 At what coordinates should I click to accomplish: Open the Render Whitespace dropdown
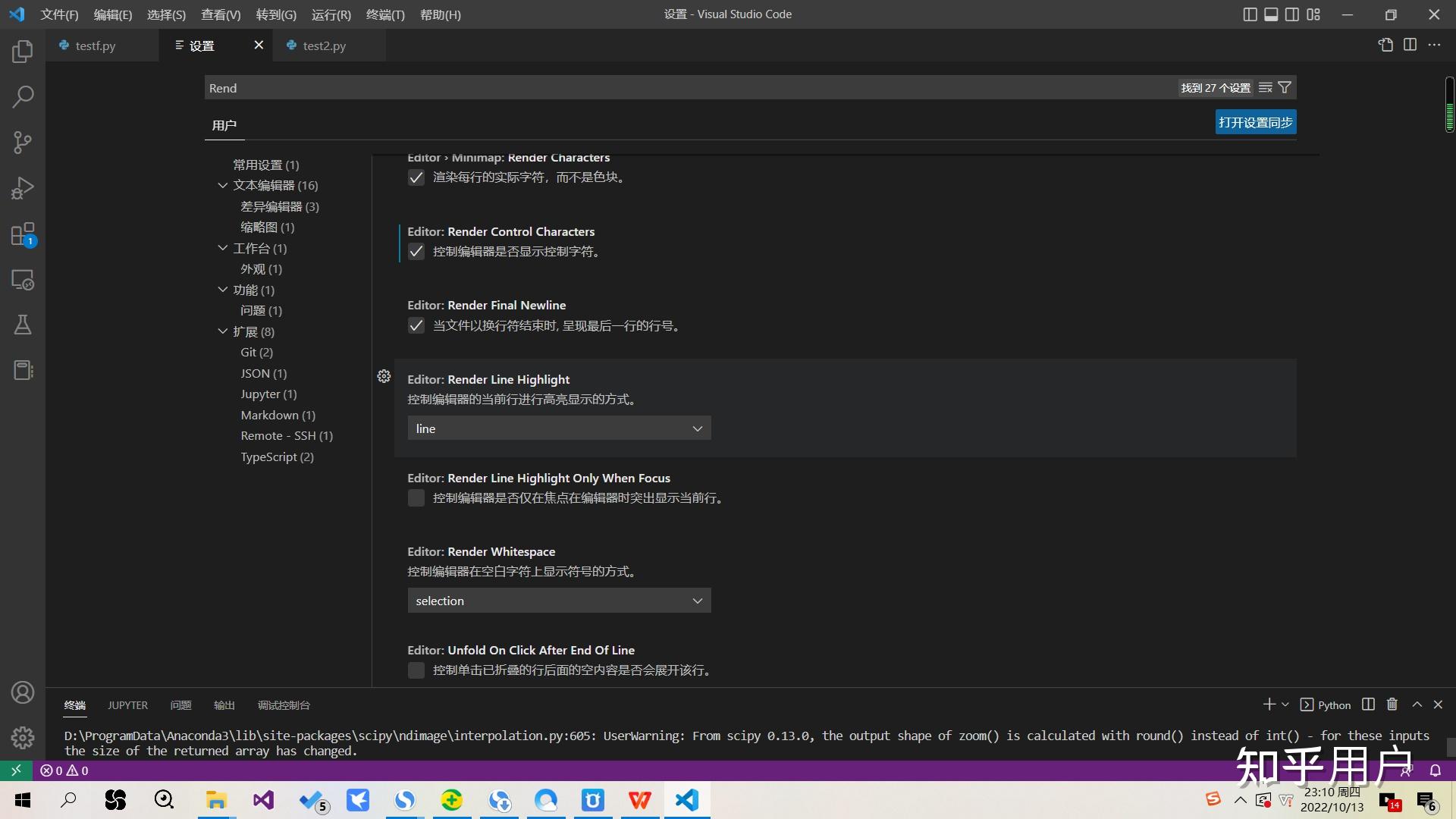pyautogui.click(x=559, y=600)
